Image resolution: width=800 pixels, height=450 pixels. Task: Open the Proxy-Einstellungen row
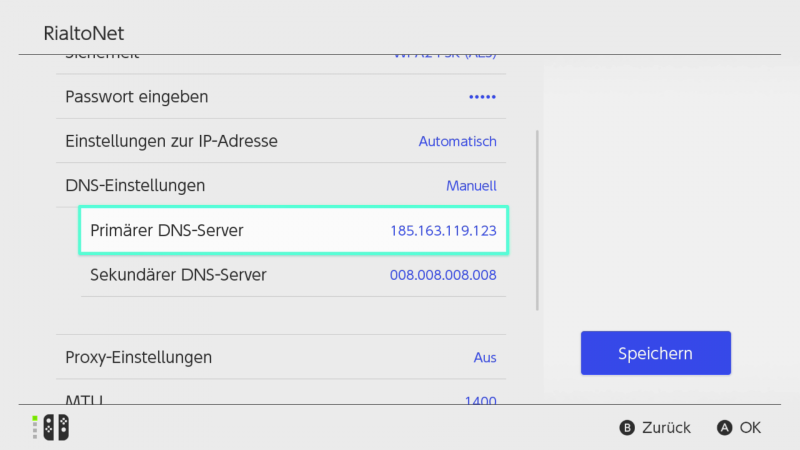(x=138, y=357)
